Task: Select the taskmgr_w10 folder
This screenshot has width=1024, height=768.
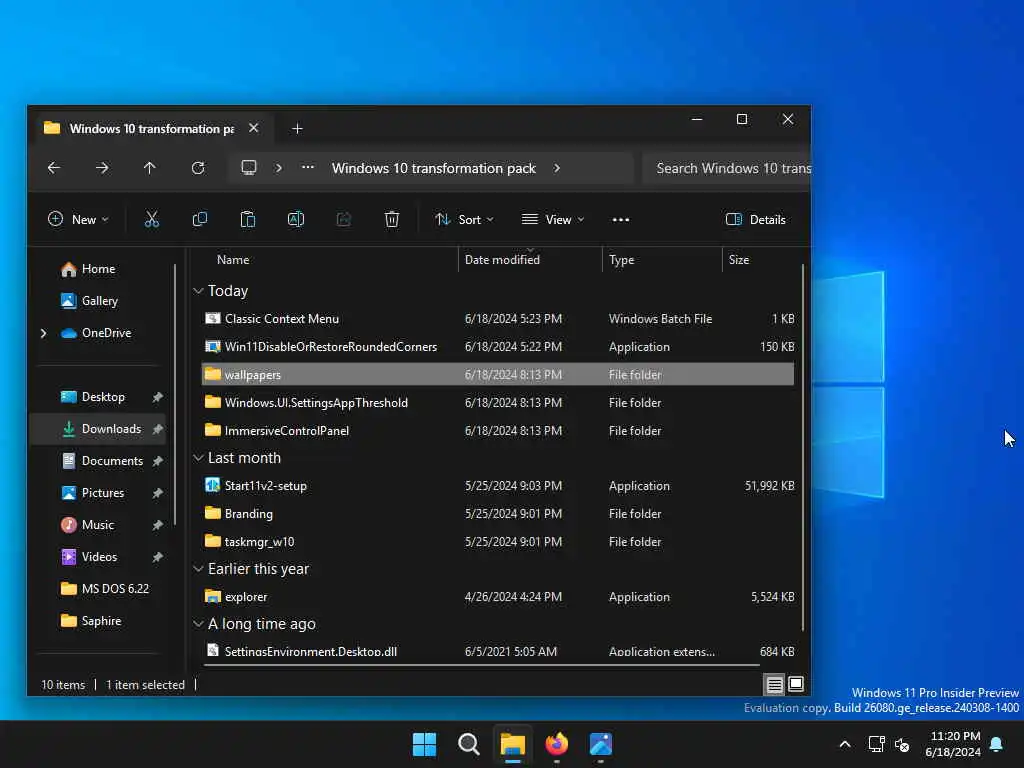Action: tap(498, 541)
